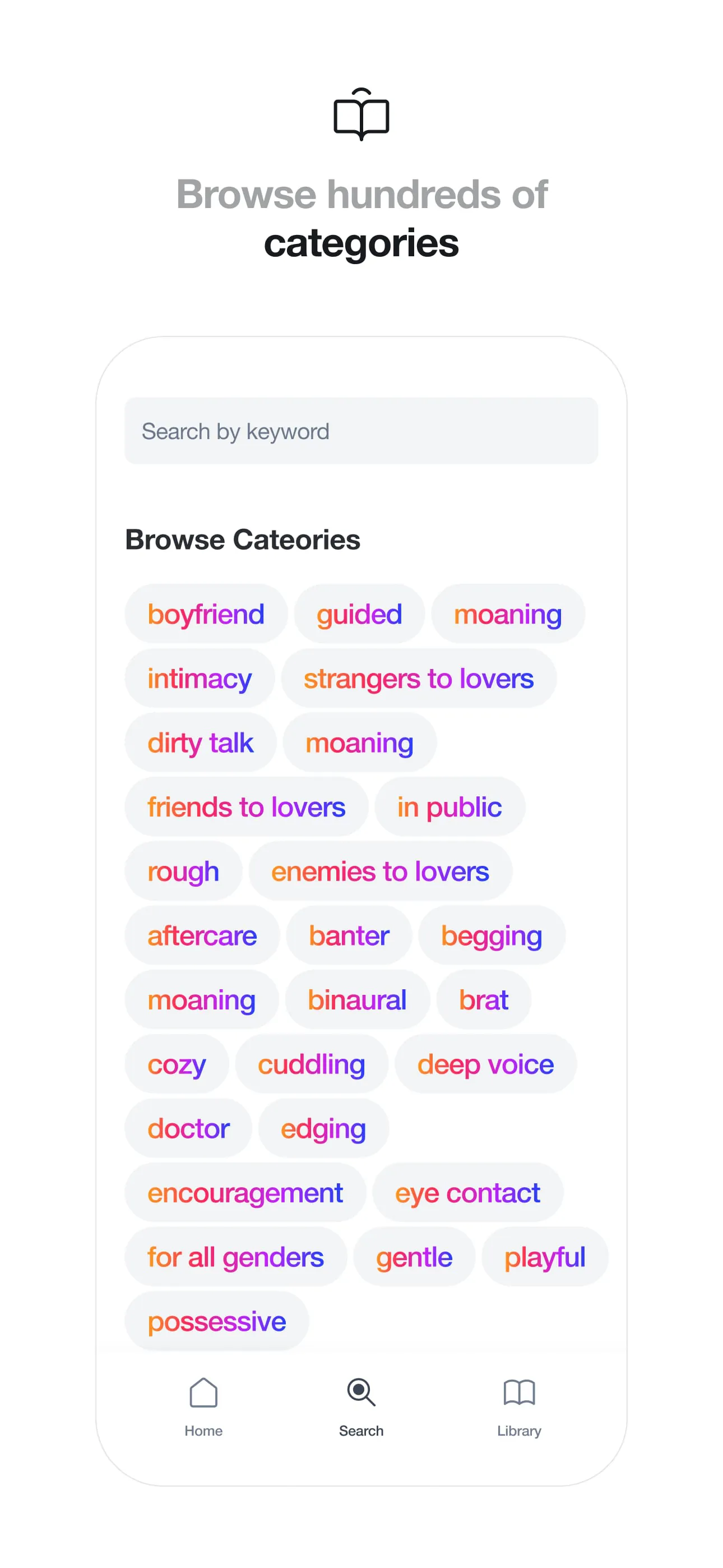This screenshot has height=1568, width=723.
Task: Tap the Search magnifier icon
Action: pos(361,1392)
